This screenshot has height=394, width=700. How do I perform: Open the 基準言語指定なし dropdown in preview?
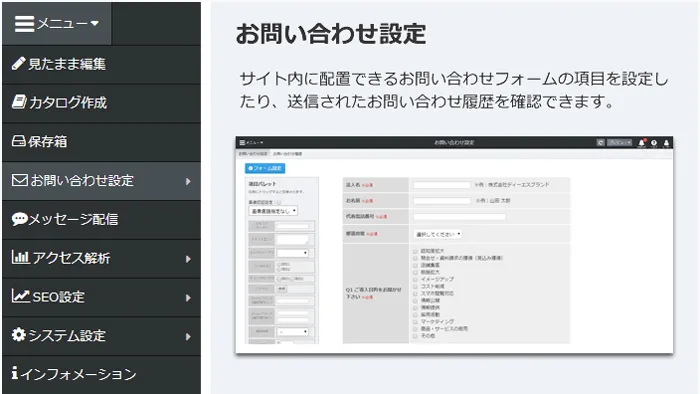(x=273, y=211)
